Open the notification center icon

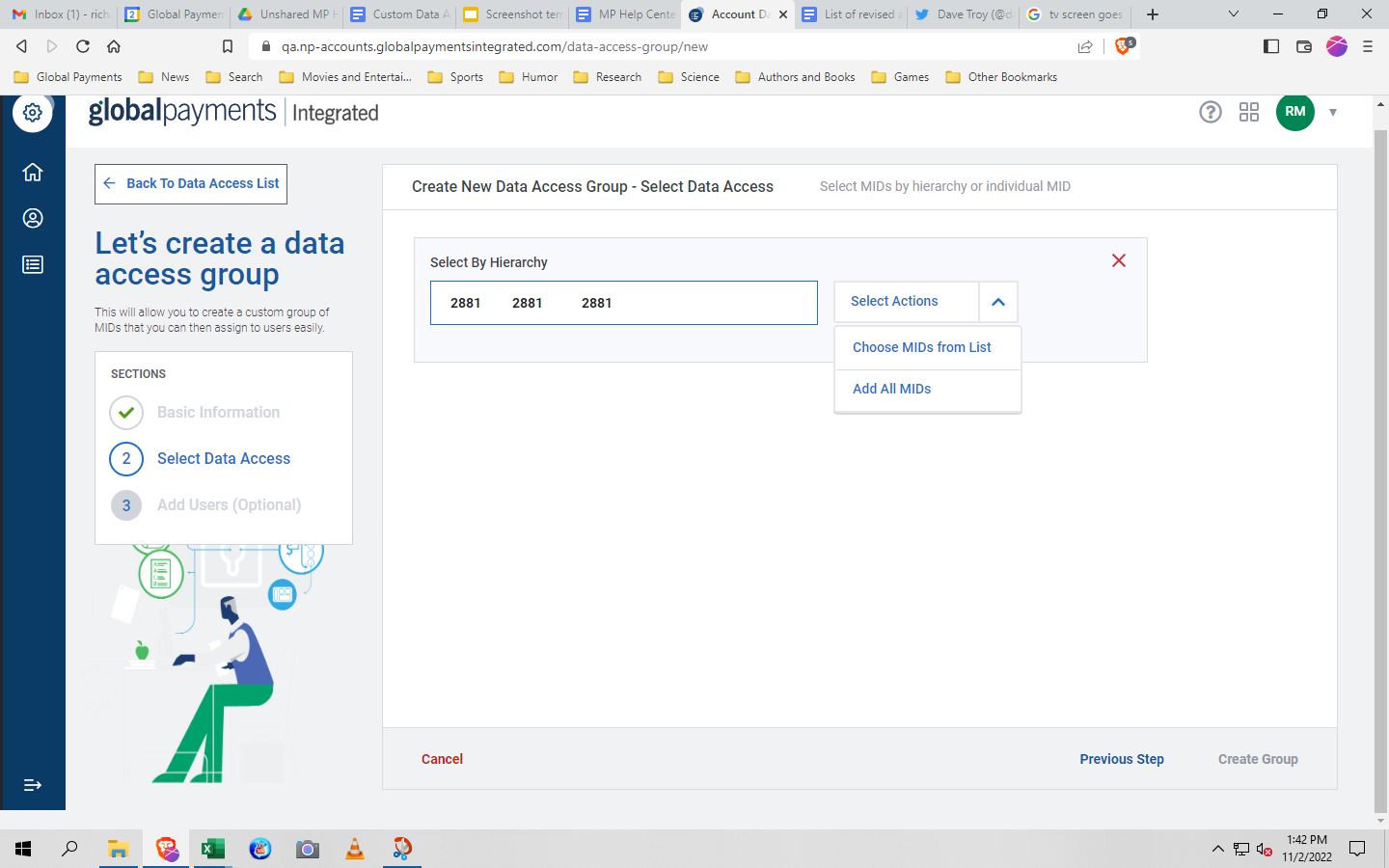[1357, 849]
